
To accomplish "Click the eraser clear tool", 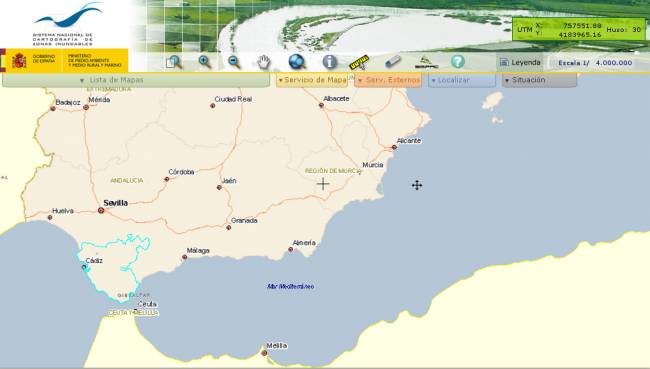I will click(x=393, y=62).
